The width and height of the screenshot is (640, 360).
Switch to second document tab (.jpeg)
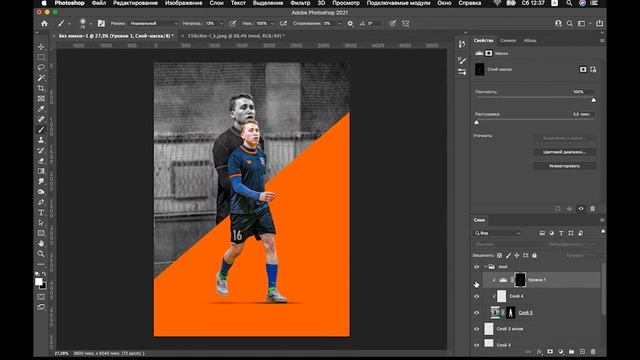coord(236,36)
